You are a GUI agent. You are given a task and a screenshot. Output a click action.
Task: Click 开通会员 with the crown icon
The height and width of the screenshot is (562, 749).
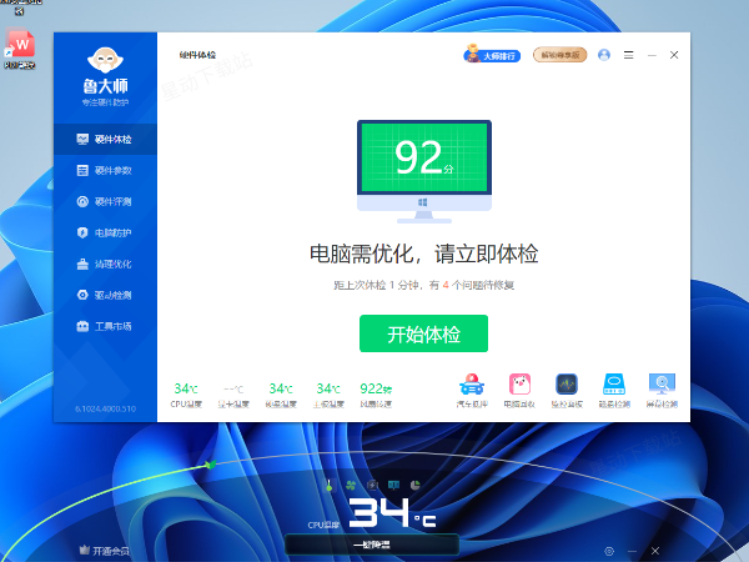tap(104, 551)
